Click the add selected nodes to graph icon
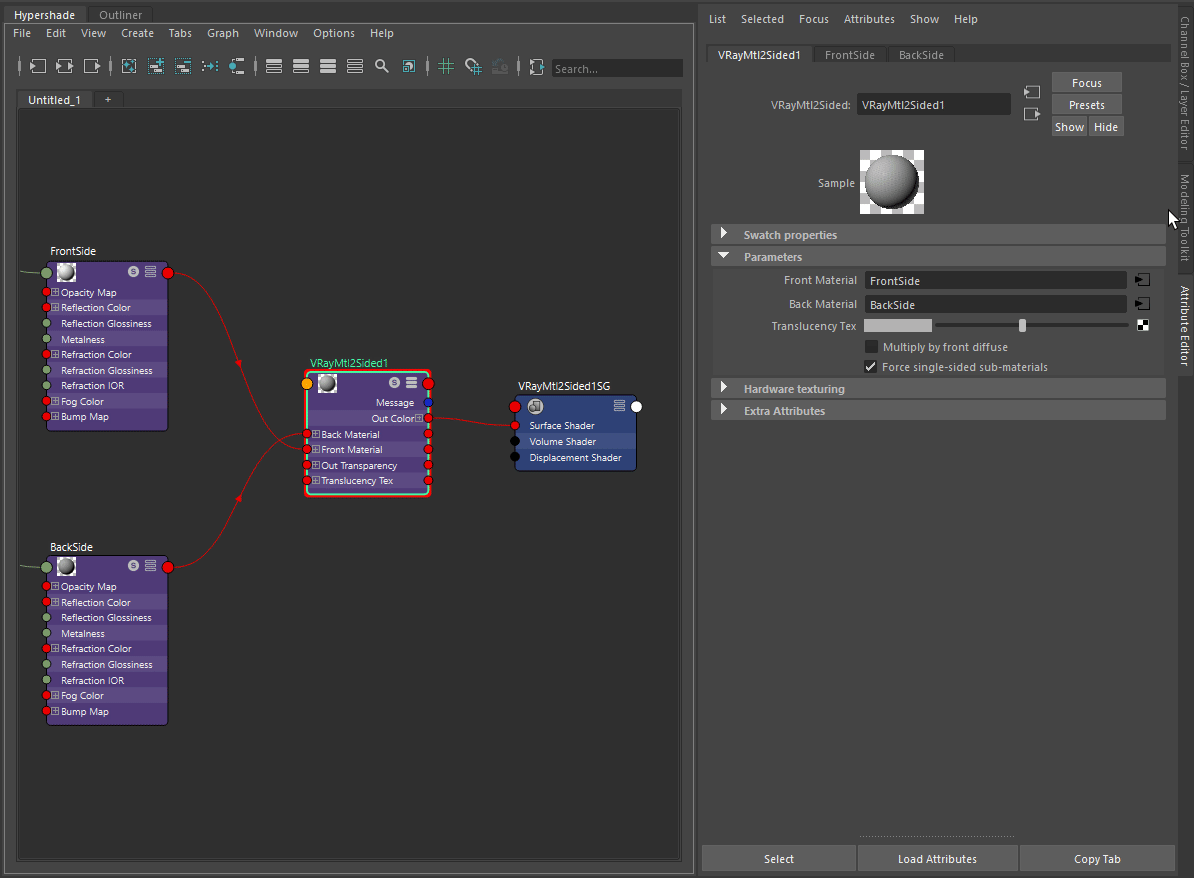 tap(156, 66)
